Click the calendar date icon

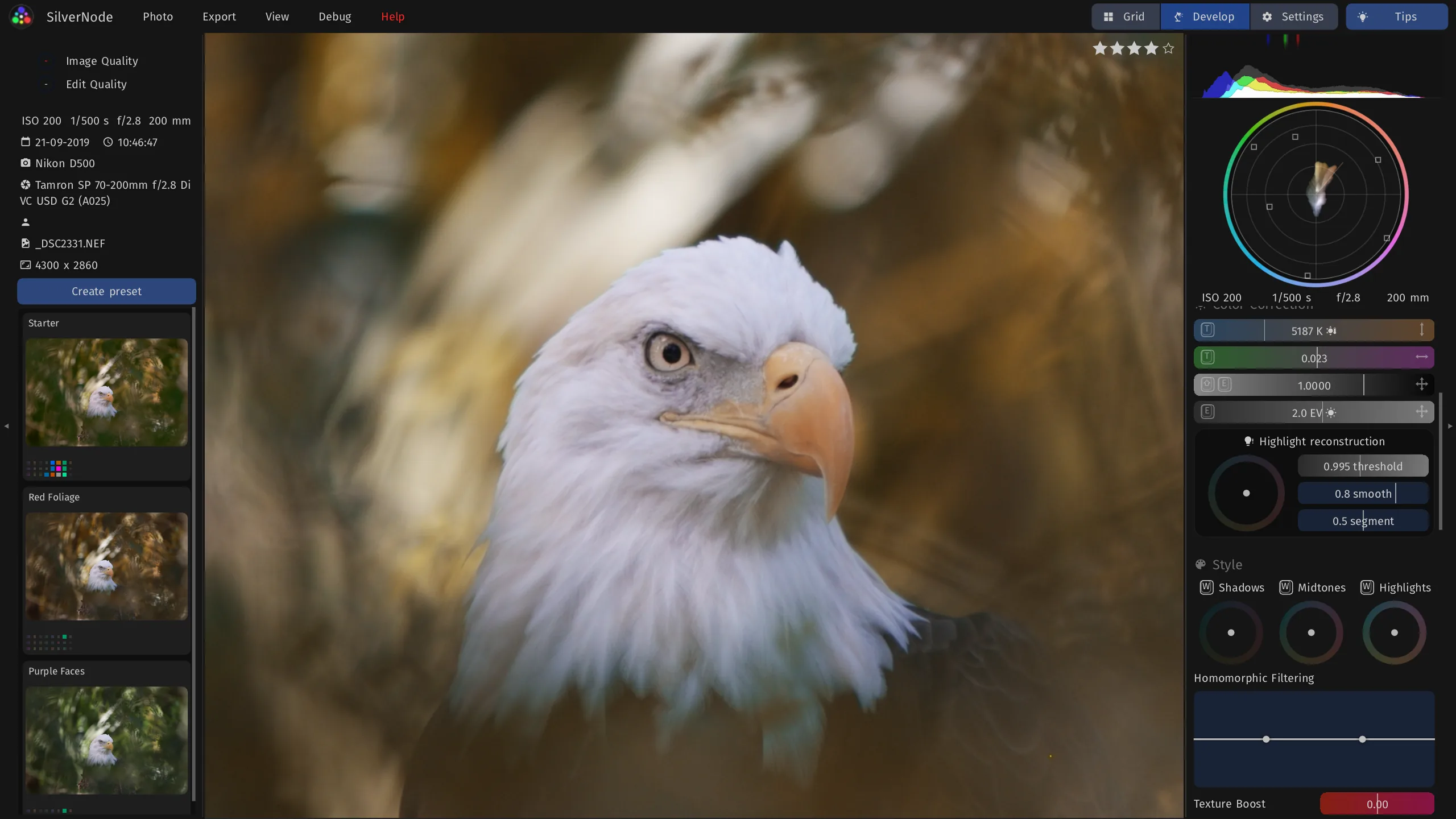coord(26,142)
